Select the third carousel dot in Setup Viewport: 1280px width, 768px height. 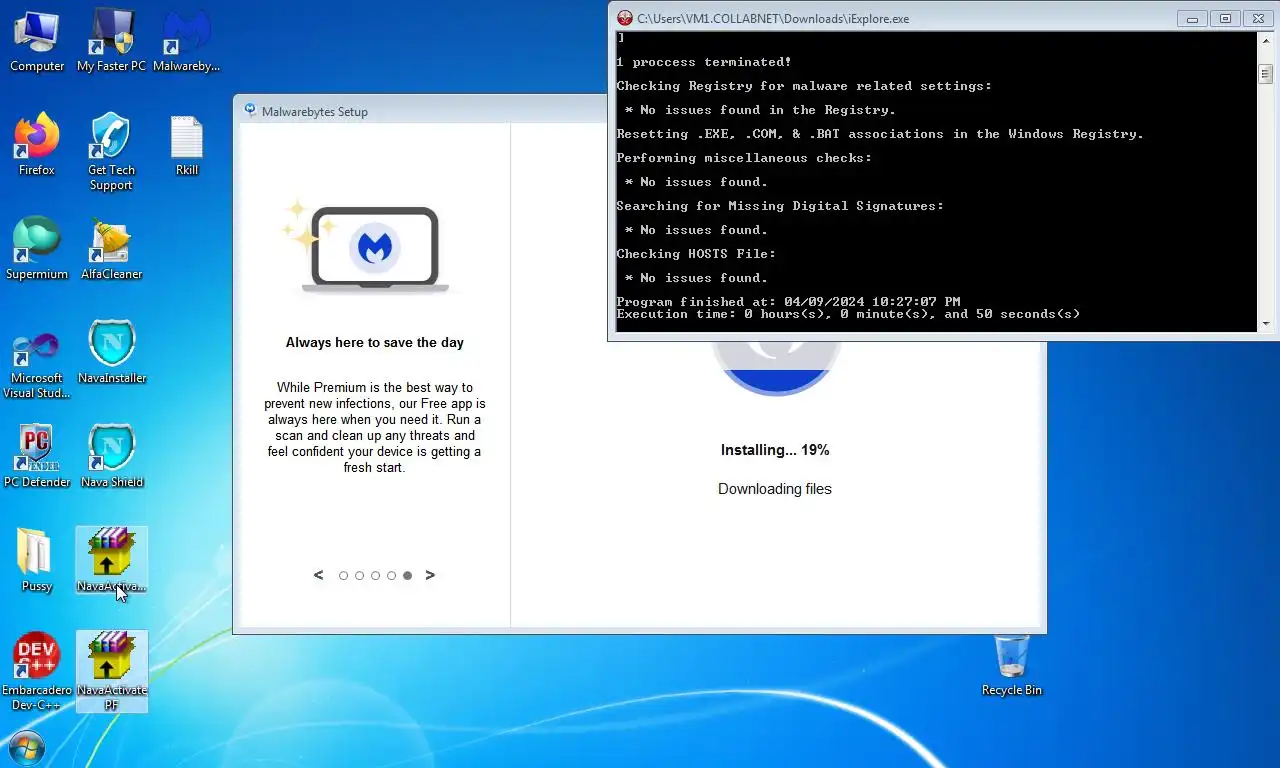pyautogui.click(x=375, y=576)
